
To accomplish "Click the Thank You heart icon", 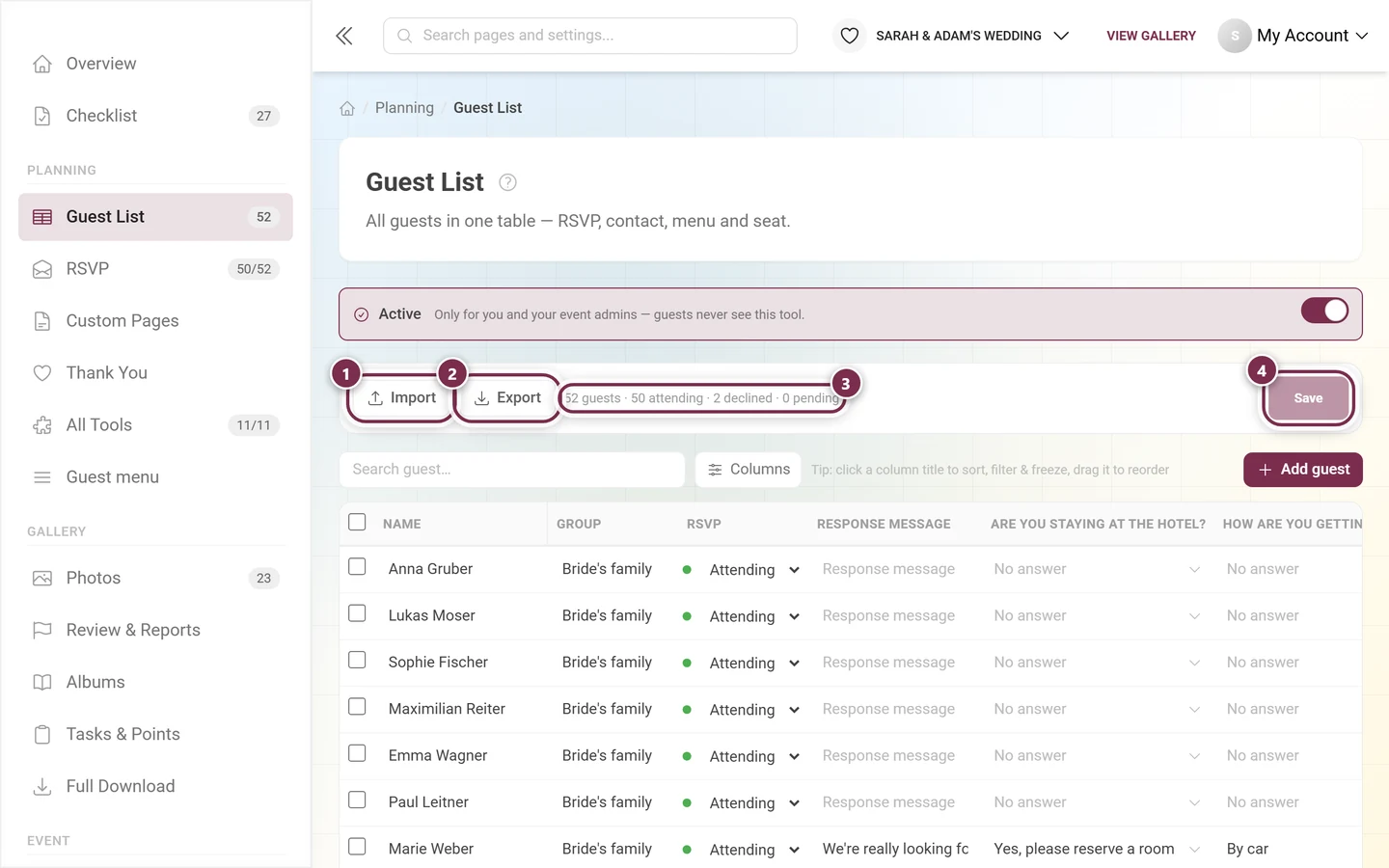I will (42, 373).
